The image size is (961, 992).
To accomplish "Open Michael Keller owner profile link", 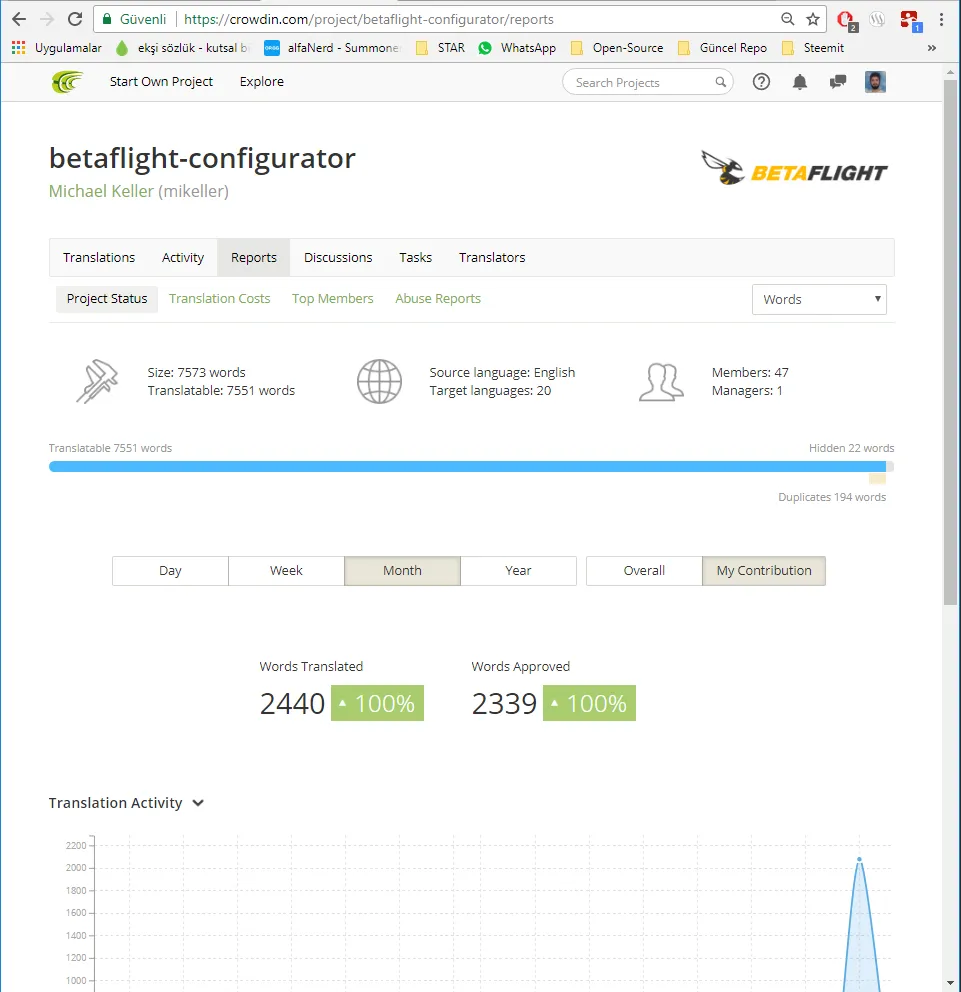I will 101,191.
